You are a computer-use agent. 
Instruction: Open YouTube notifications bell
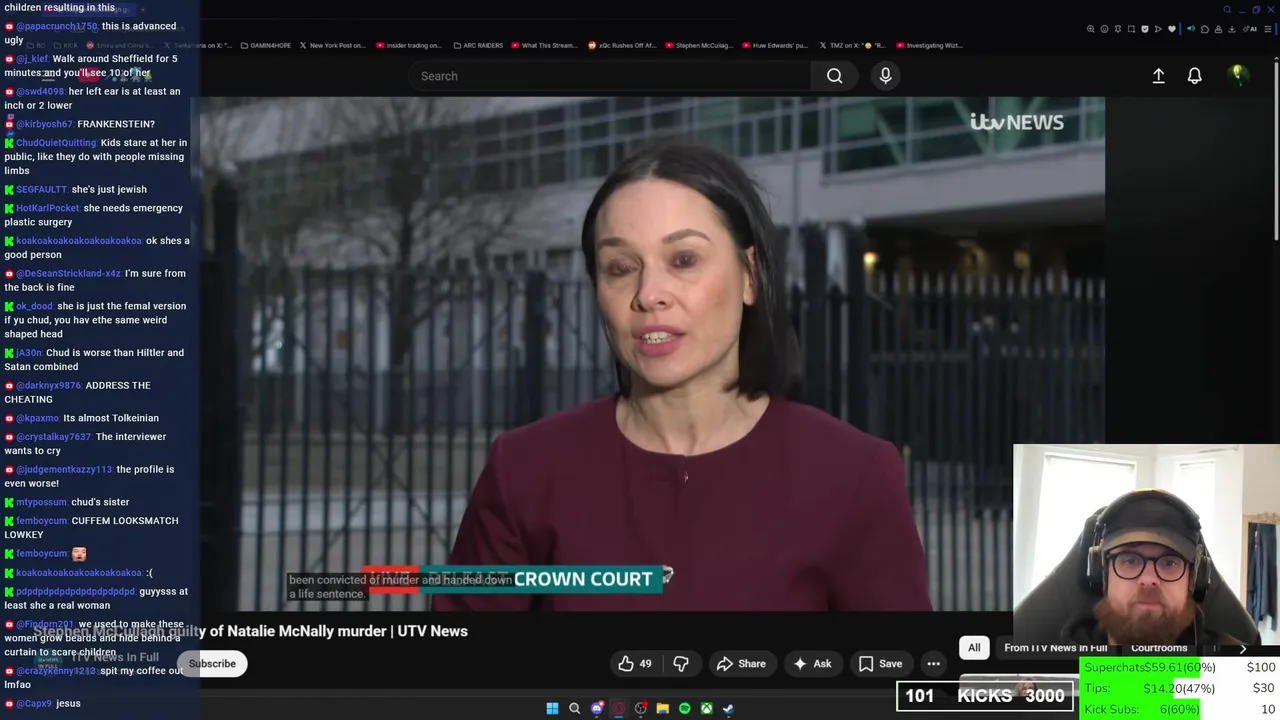[1194, 76]
